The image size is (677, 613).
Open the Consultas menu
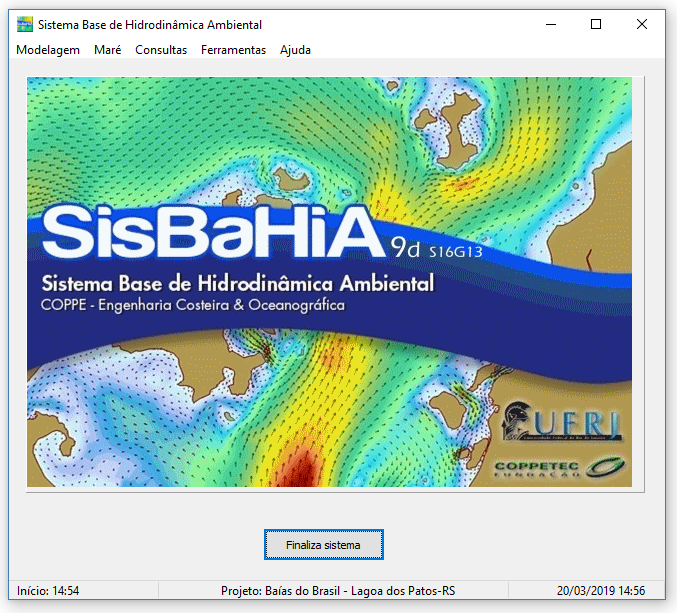click(161, 50)
